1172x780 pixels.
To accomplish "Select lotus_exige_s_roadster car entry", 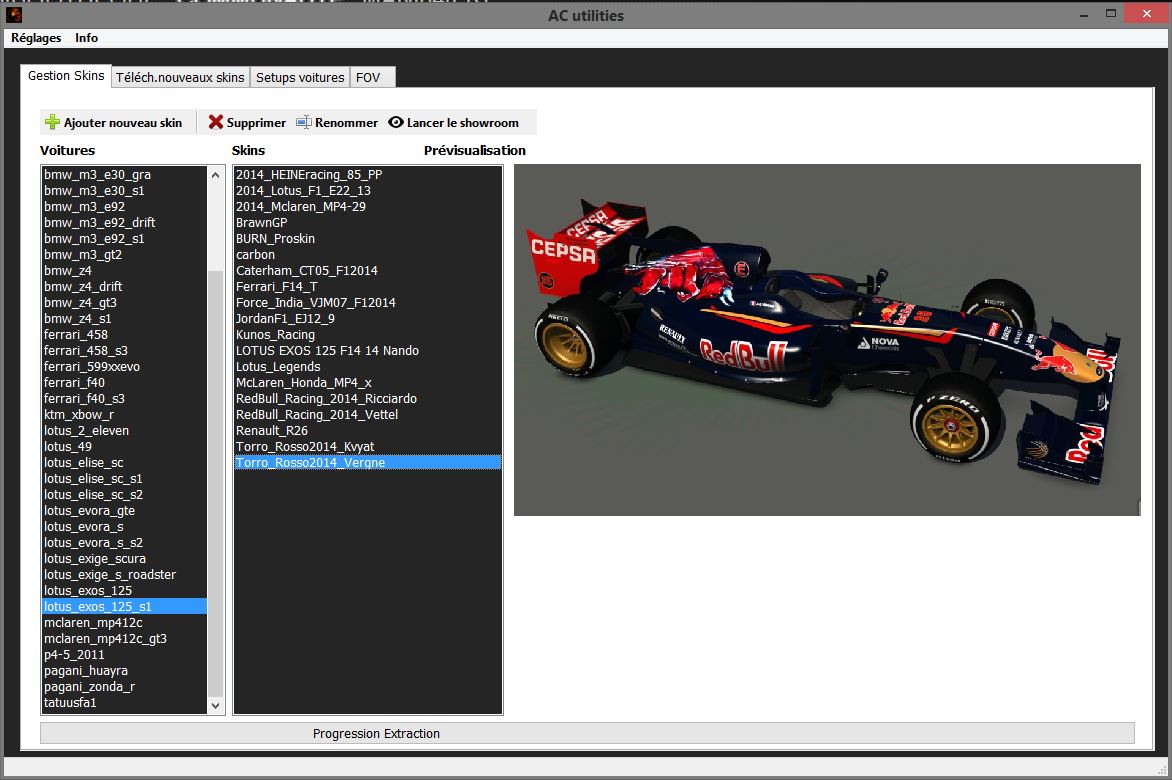I will point(124,575).
